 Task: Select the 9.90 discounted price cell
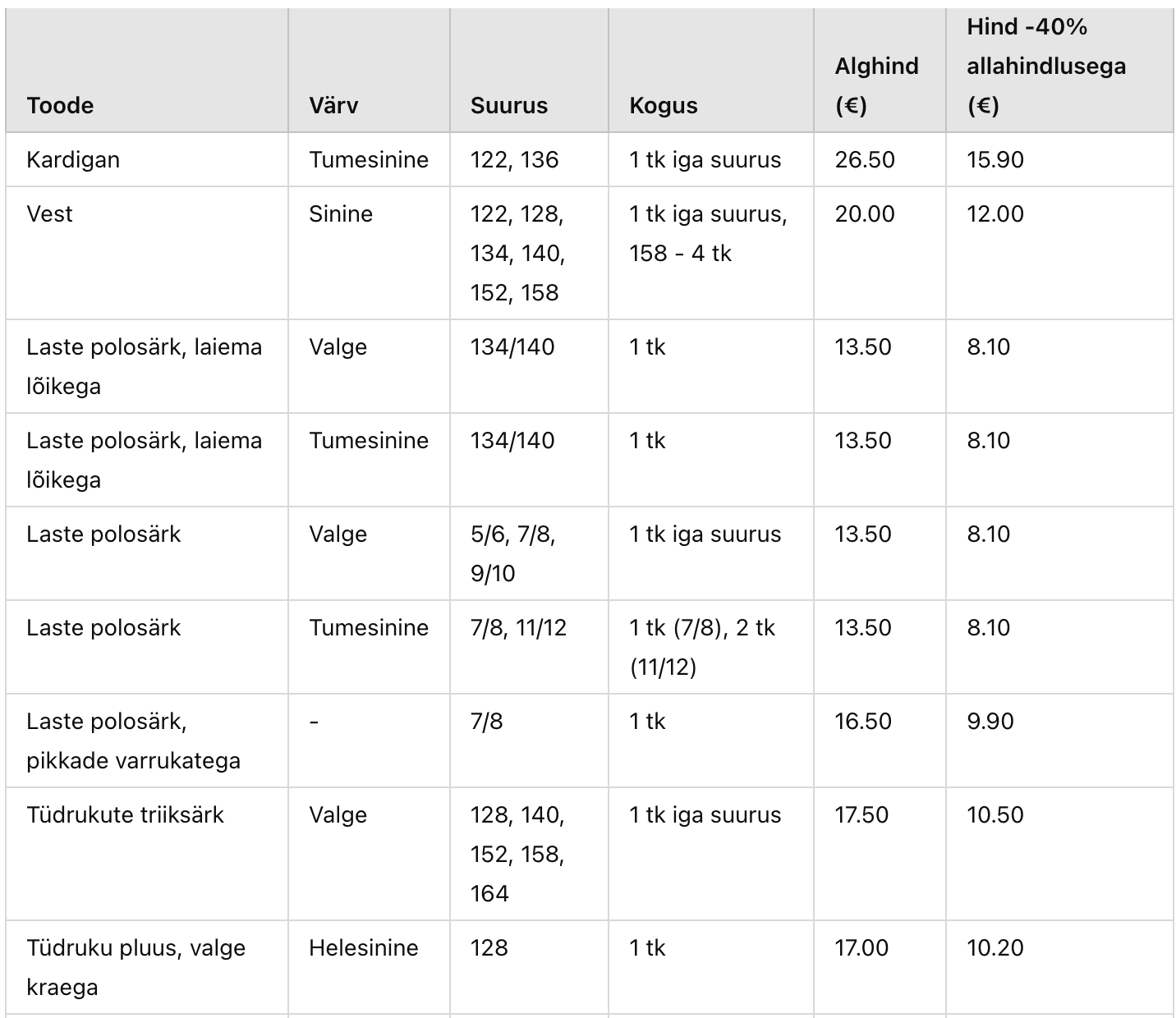tap(990, 721)
